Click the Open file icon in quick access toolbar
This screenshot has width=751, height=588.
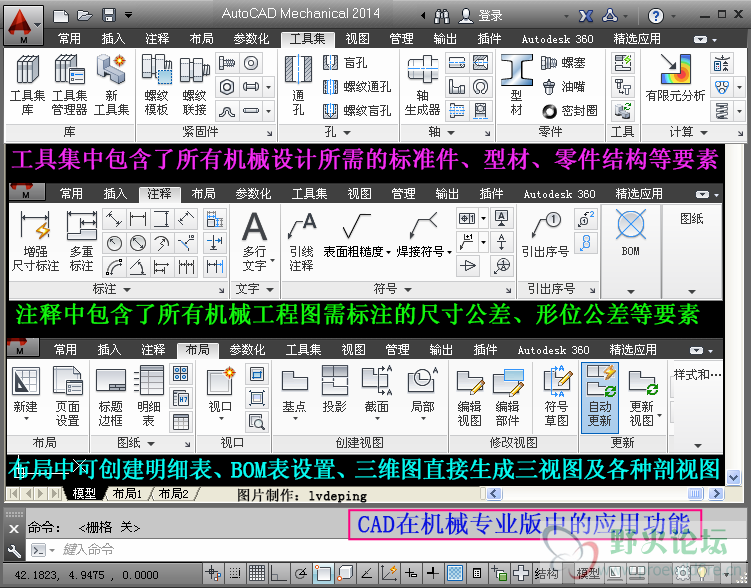click(84, 16)
